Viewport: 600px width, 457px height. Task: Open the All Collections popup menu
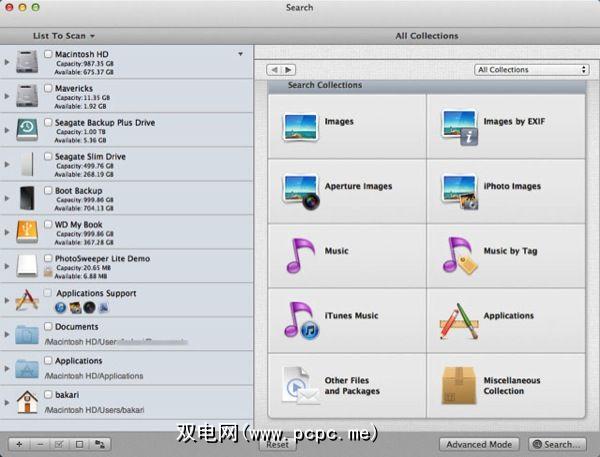click(x=532, y=70)
